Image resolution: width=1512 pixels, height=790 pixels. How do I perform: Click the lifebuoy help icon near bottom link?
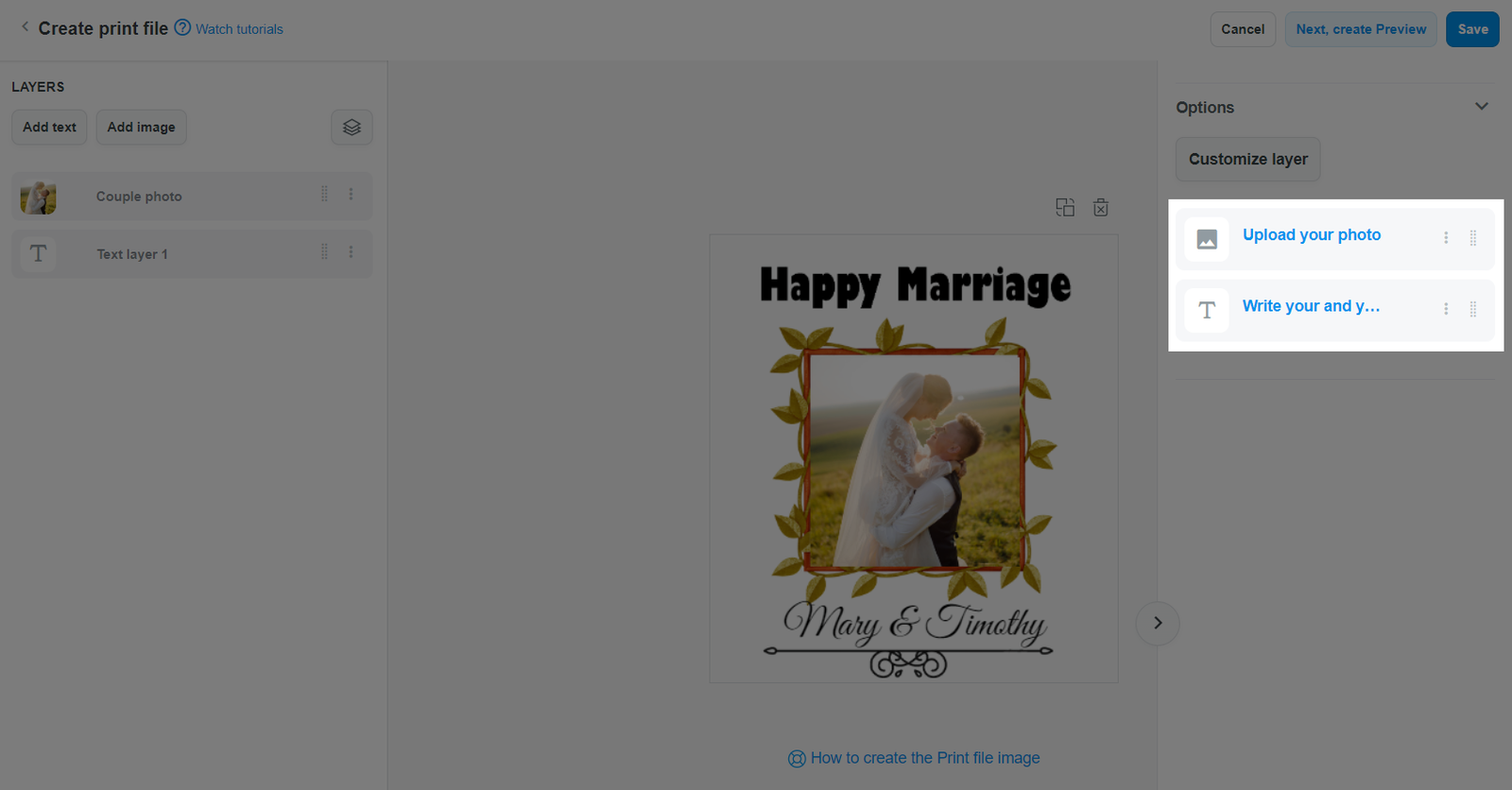[797, 758]
